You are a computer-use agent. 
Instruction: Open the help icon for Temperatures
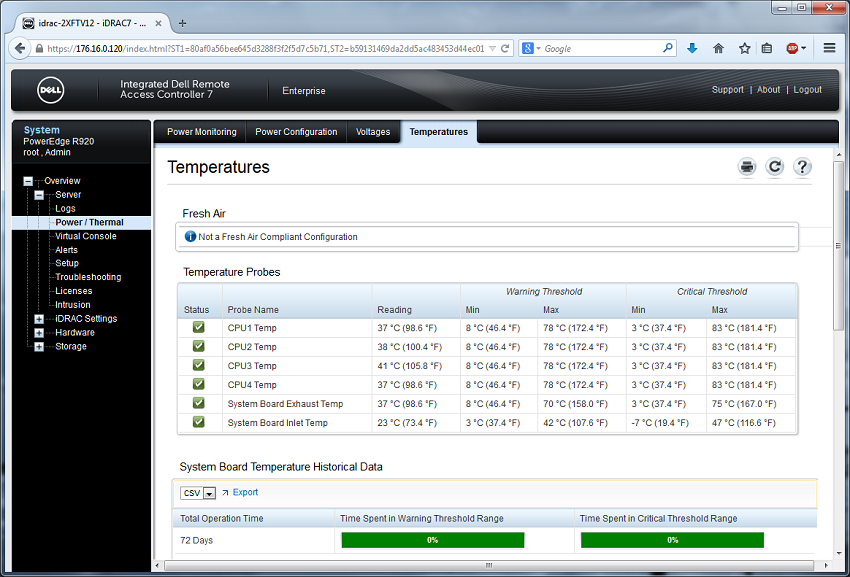(802, 167)
